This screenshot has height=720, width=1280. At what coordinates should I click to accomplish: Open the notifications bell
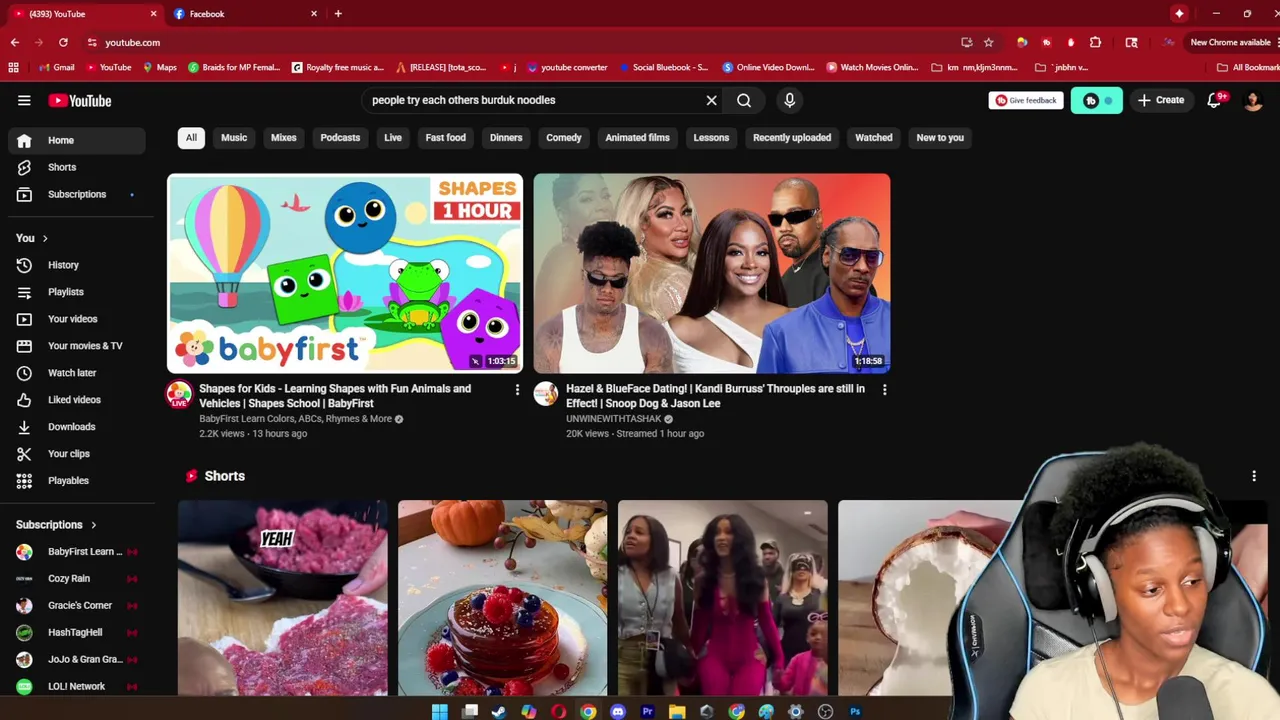[x=1214, y=100]
